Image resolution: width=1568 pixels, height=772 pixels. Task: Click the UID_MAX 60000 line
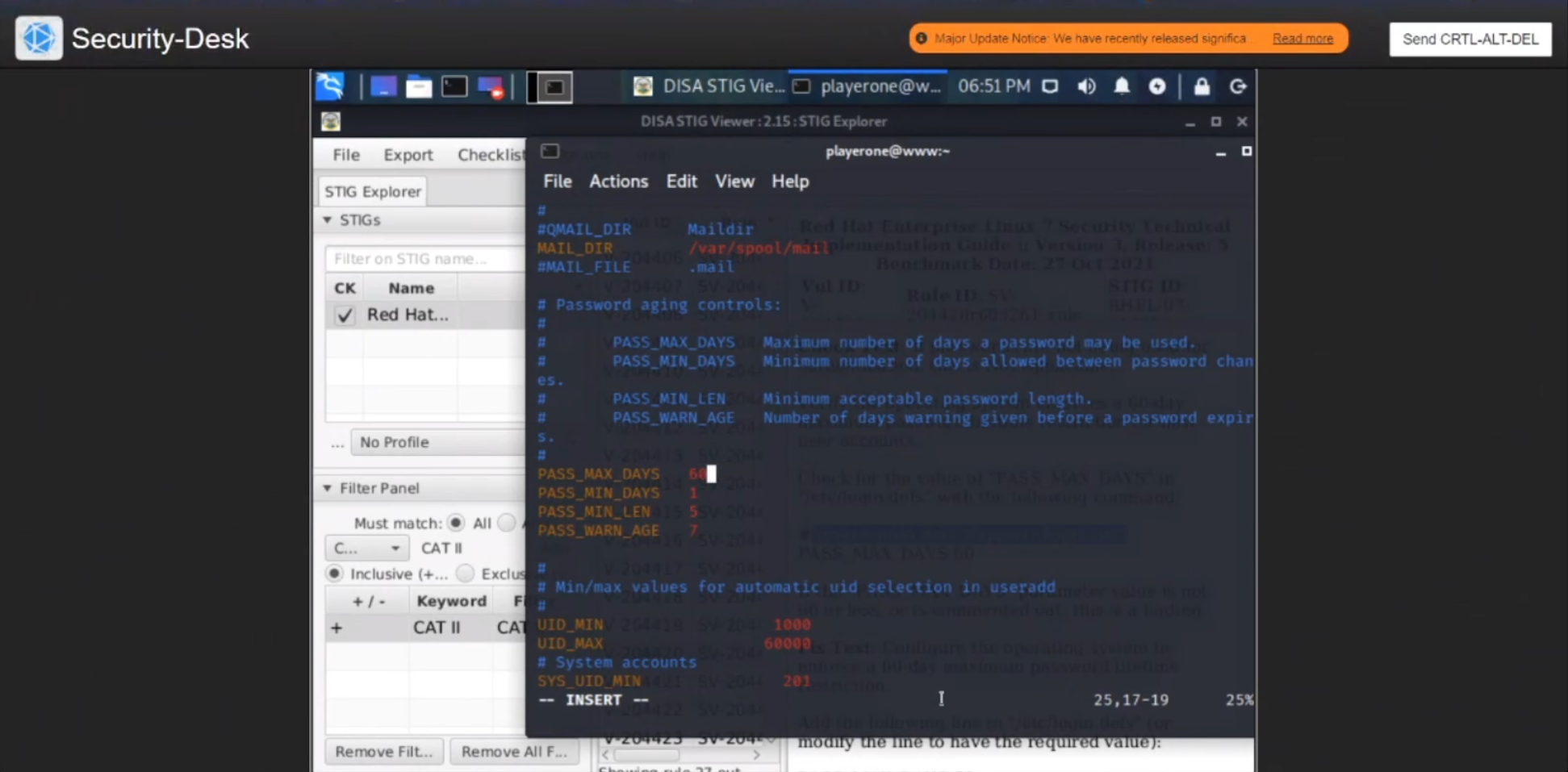pos(674,644)
